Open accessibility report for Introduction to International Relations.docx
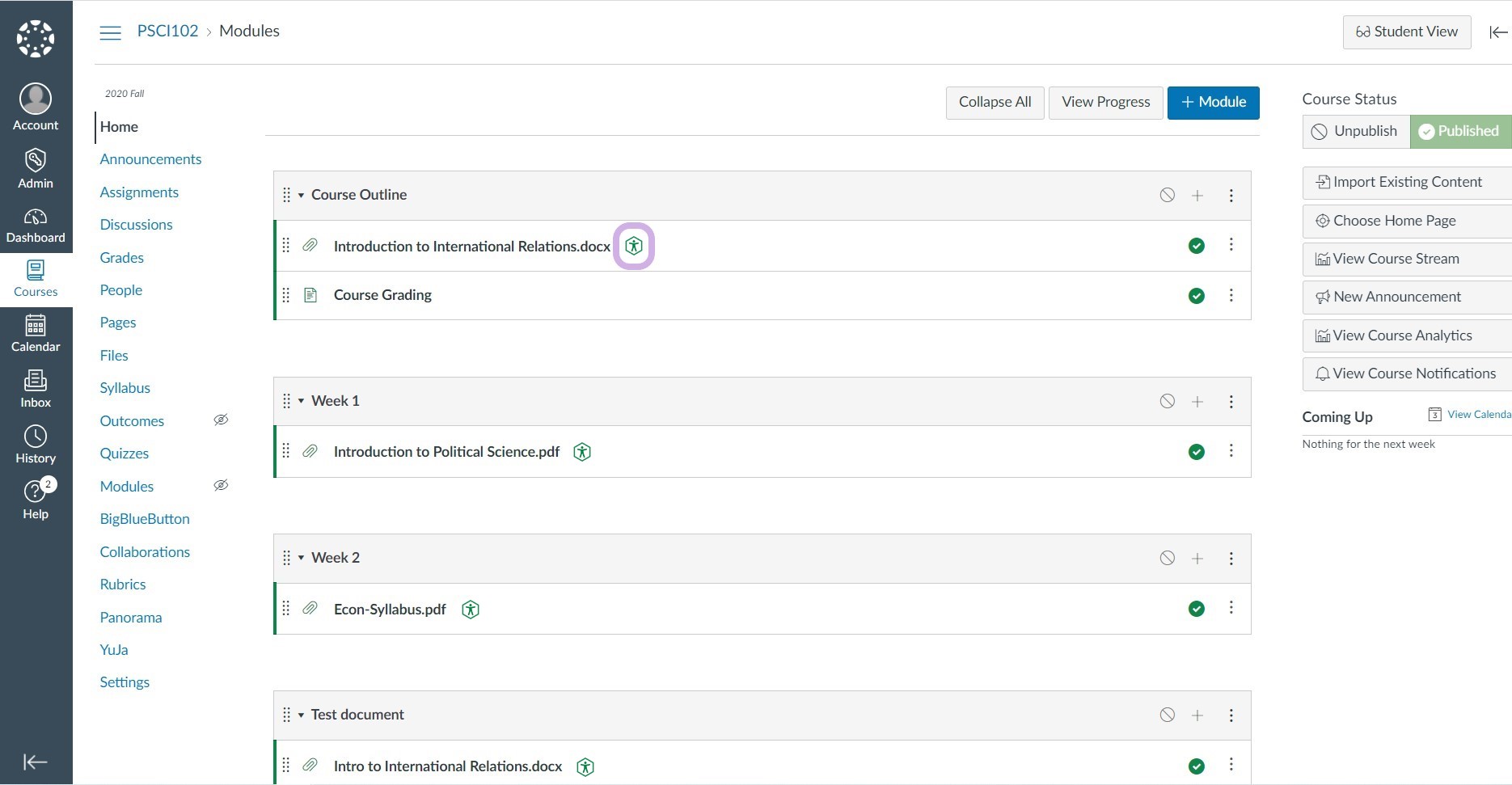This screenshot has height=785, width=1512. 634,246
